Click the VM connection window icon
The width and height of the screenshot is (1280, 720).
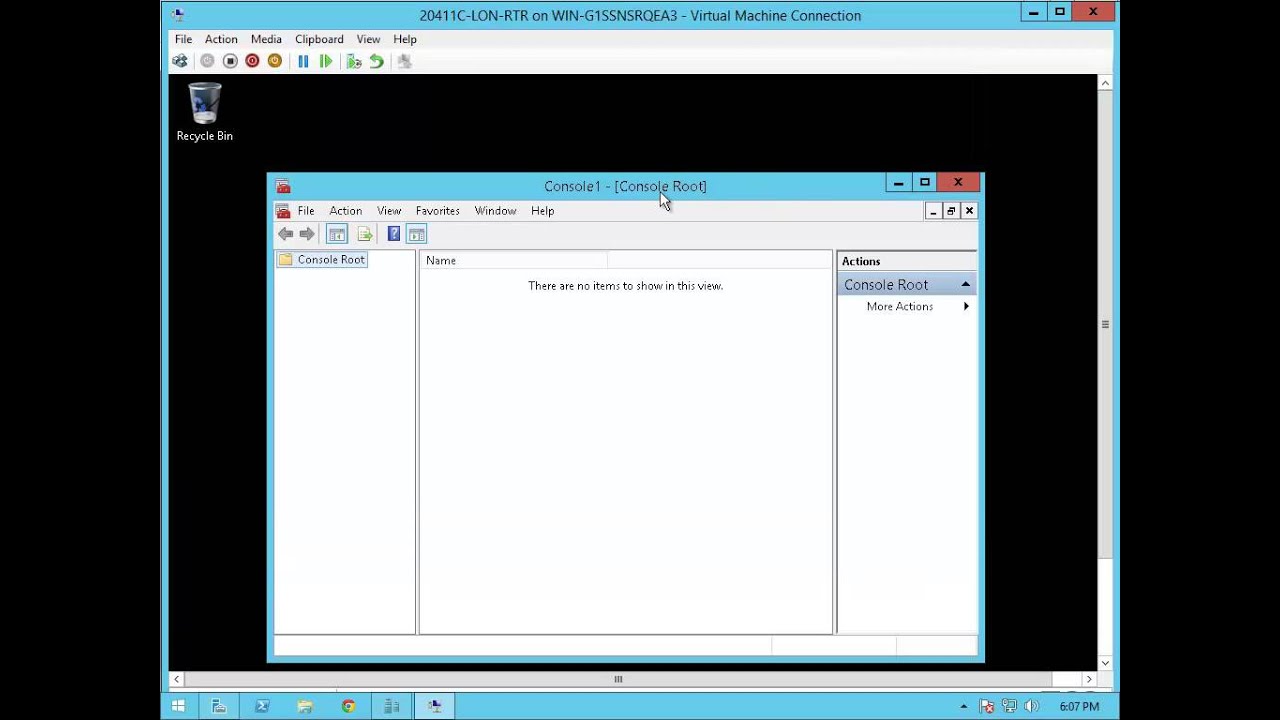click(x=178, y=15)
